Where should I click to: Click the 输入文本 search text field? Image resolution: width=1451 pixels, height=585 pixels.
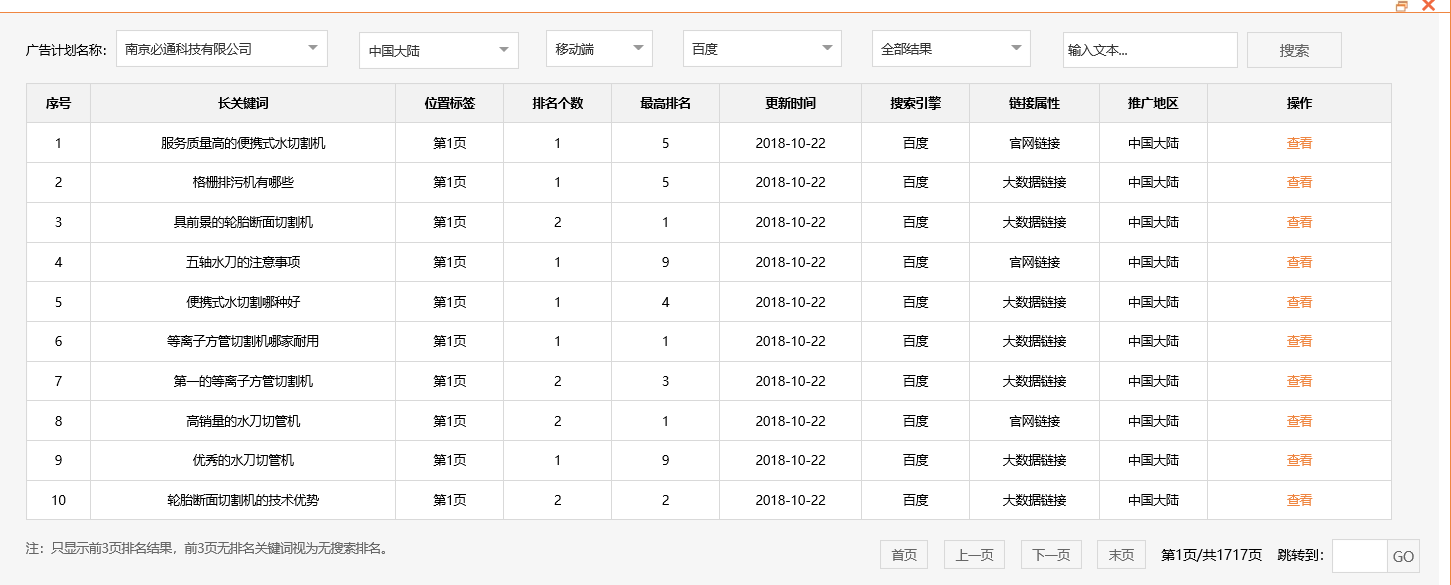pyautogui.click(x=1150, y=48)
